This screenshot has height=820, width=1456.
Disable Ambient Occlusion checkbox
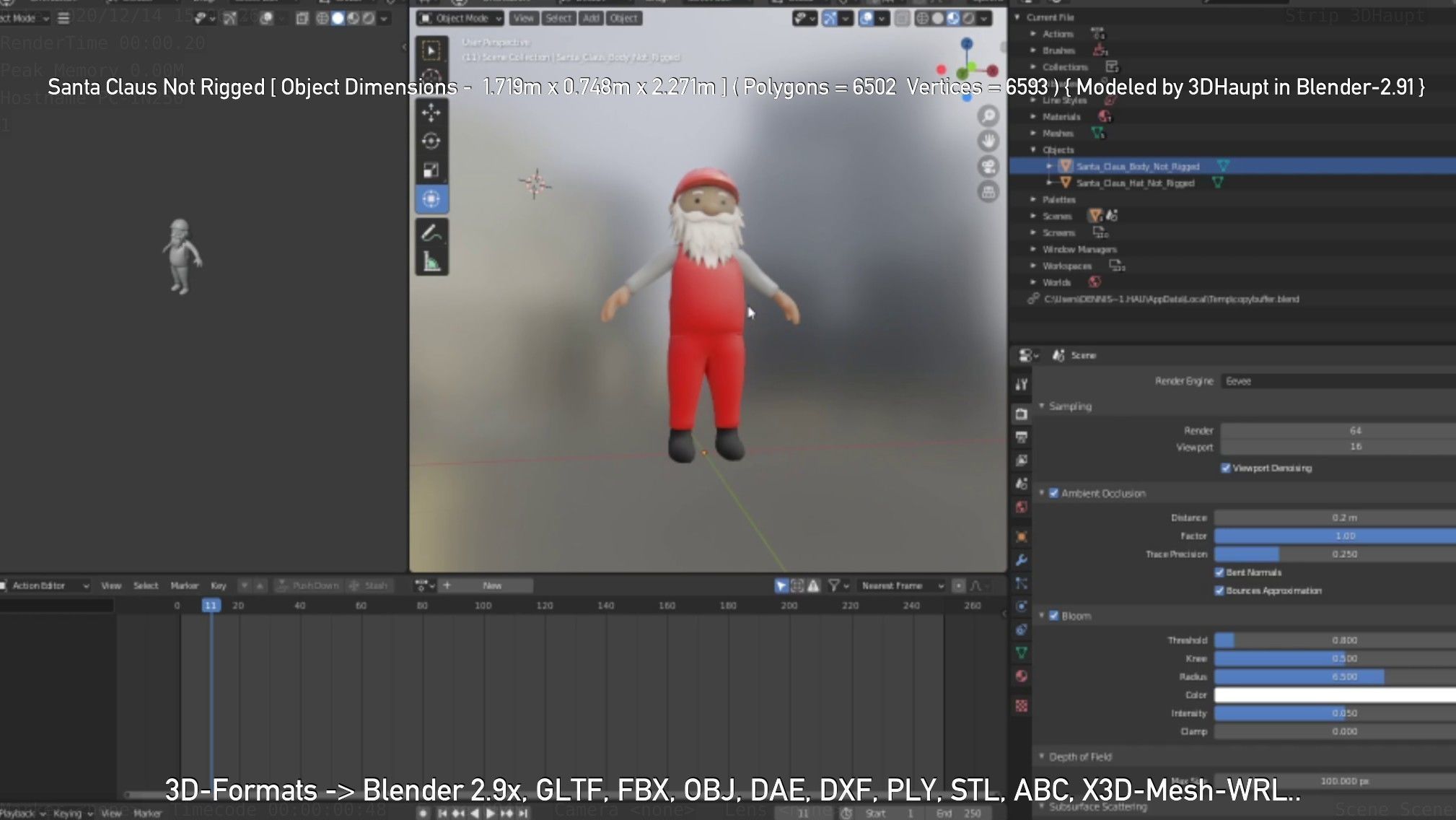click(1053, 494)
